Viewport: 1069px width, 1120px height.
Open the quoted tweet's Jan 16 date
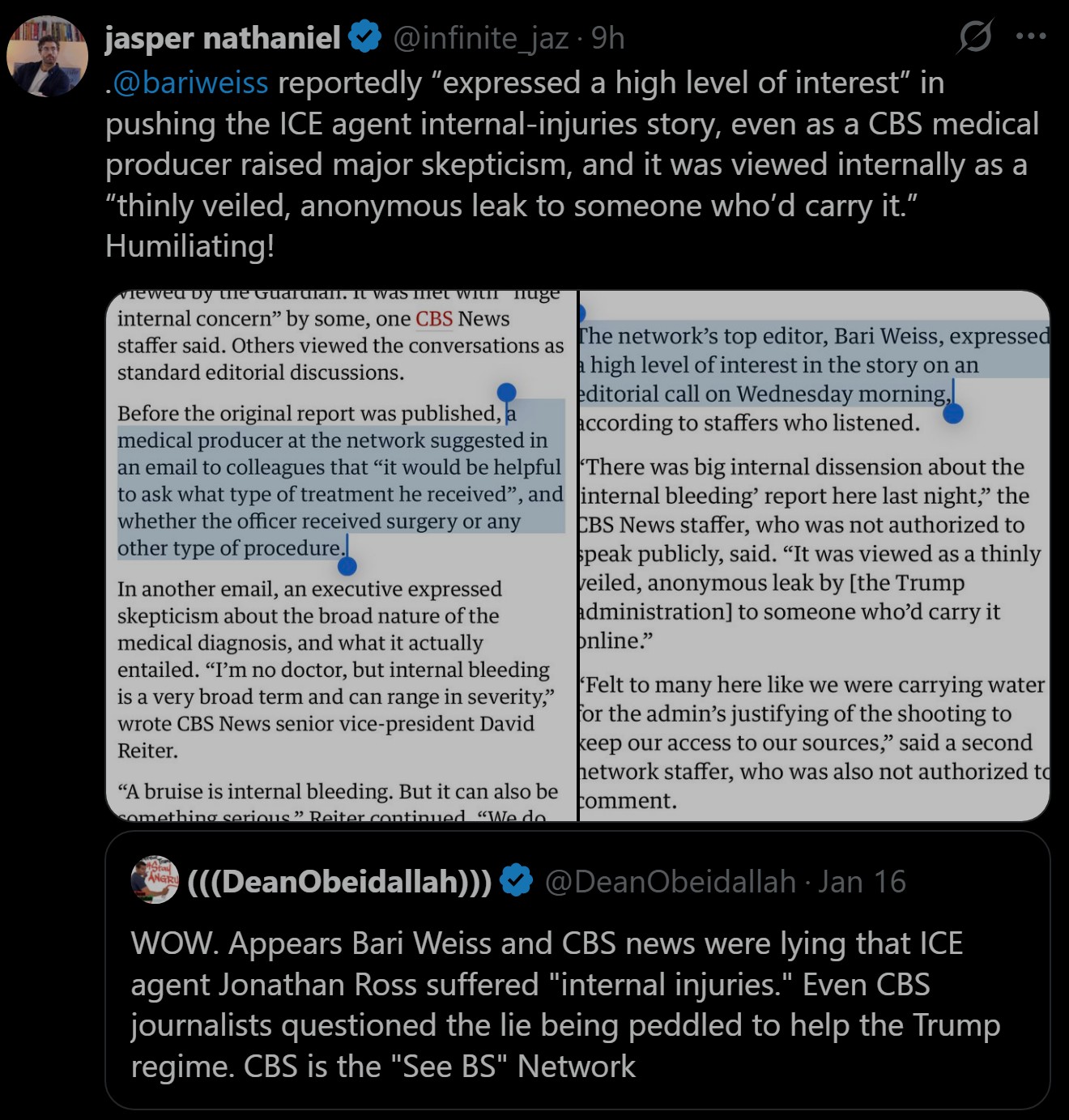[862, 881]
